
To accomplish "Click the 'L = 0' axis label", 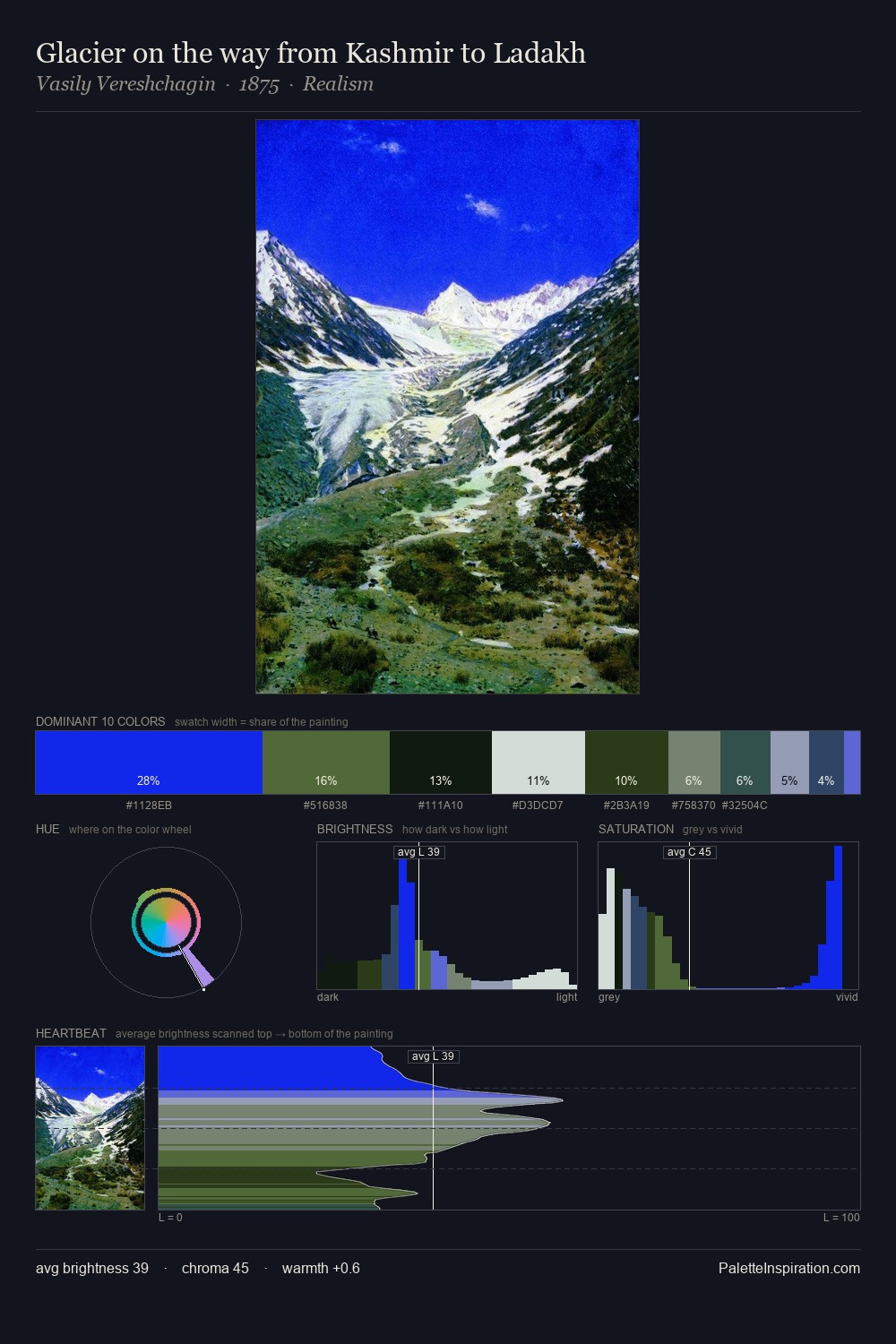I will [170, 1218].
